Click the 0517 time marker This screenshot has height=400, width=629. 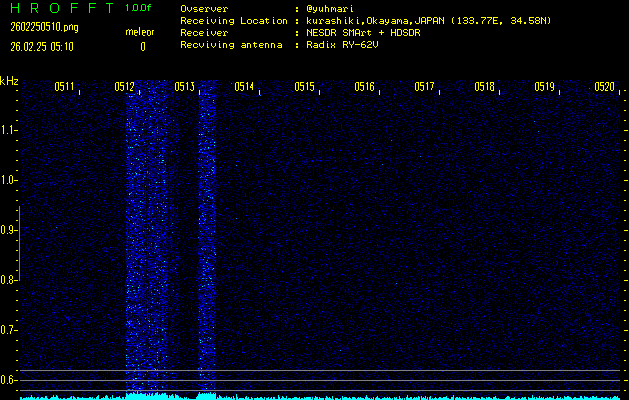[424, 87]
